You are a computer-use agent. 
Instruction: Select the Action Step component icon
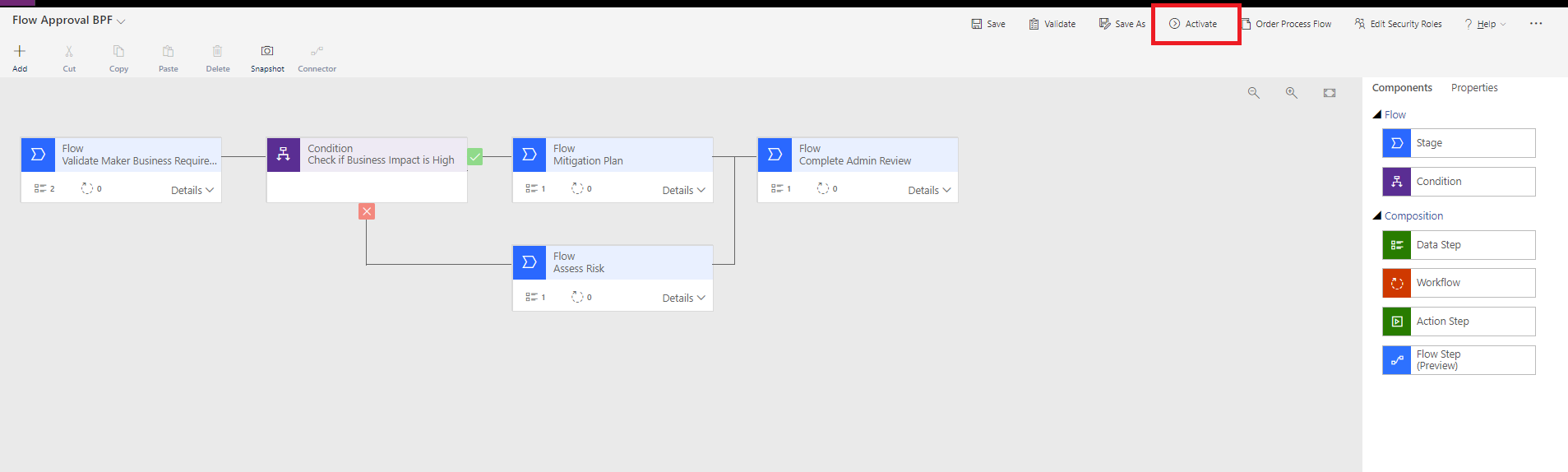click(x=1397, y=322)
